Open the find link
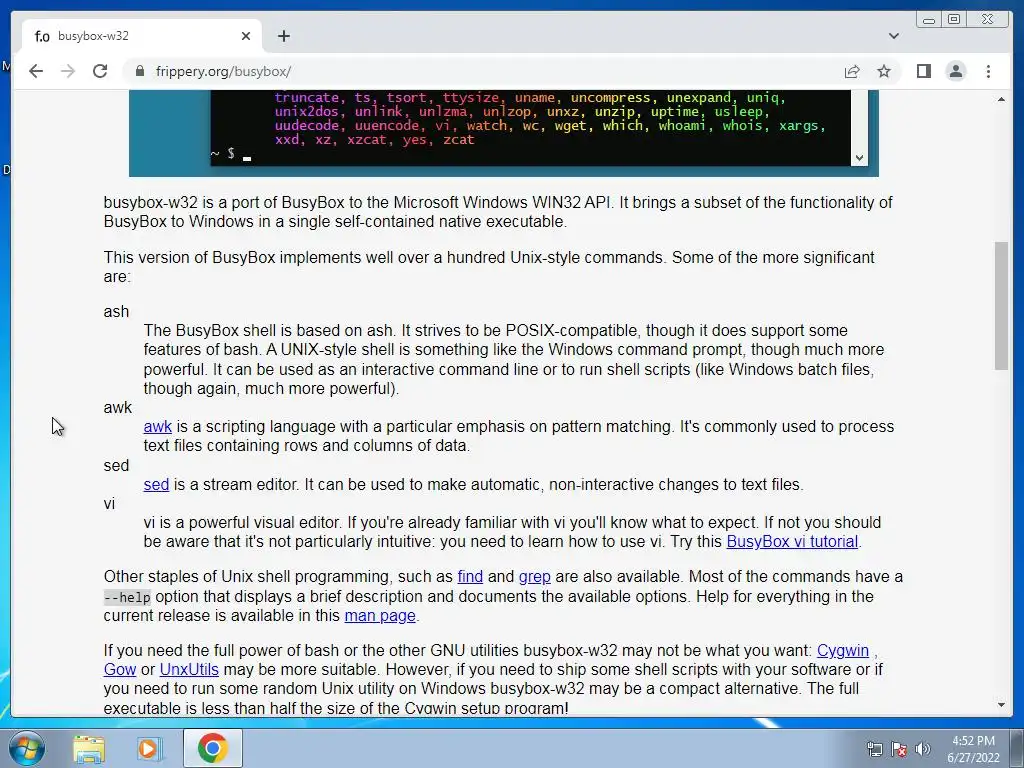This screenshot has height=768, width=1024. click(470, 577)
